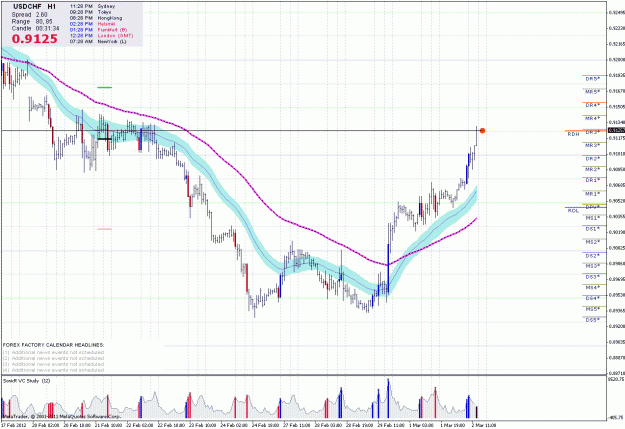The image size is (625, 429).
Task: Click the MS5 pivot level label
Action: 593,309
